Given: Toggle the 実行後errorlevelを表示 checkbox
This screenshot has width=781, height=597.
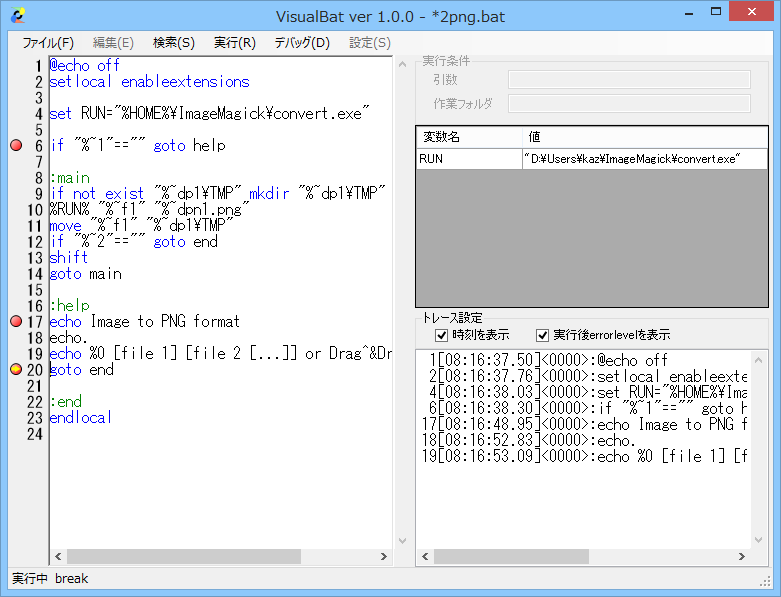Looking at the screenshot, I should click(x=542, y=335).
